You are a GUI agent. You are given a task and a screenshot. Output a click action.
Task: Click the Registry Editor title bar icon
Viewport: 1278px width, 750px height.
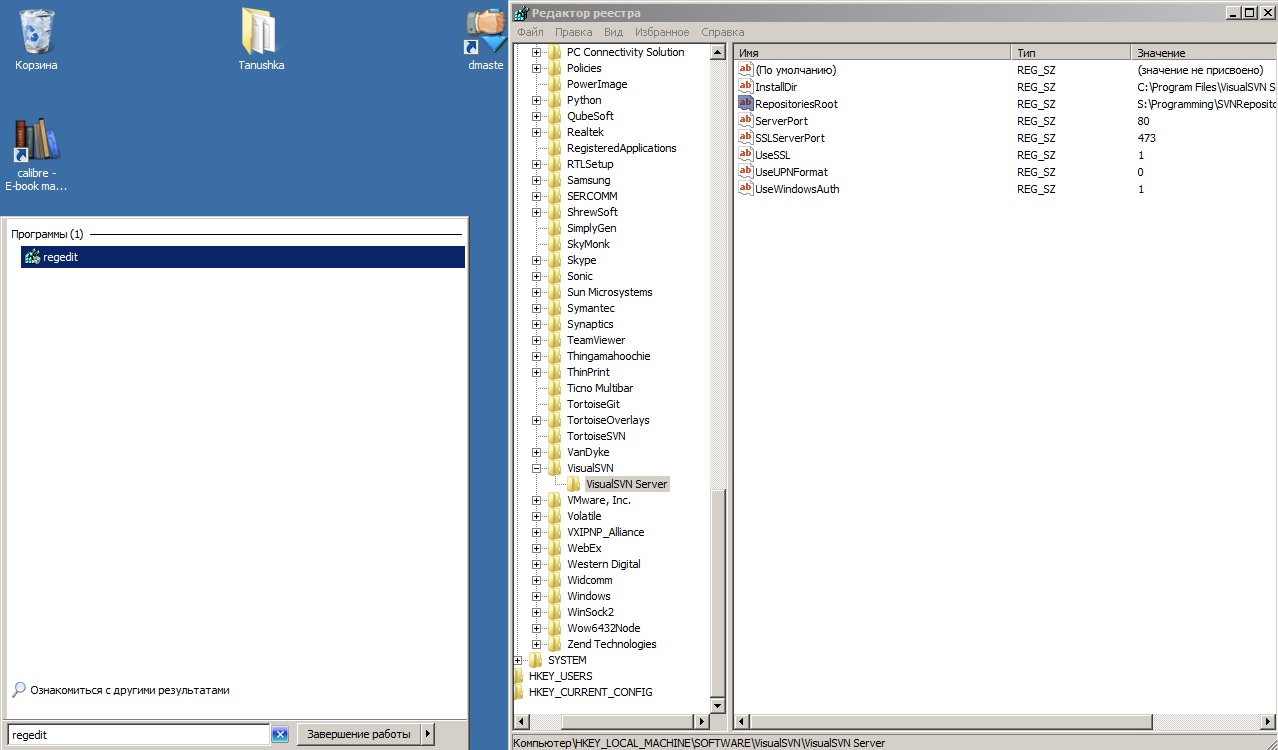coord(521,12)
